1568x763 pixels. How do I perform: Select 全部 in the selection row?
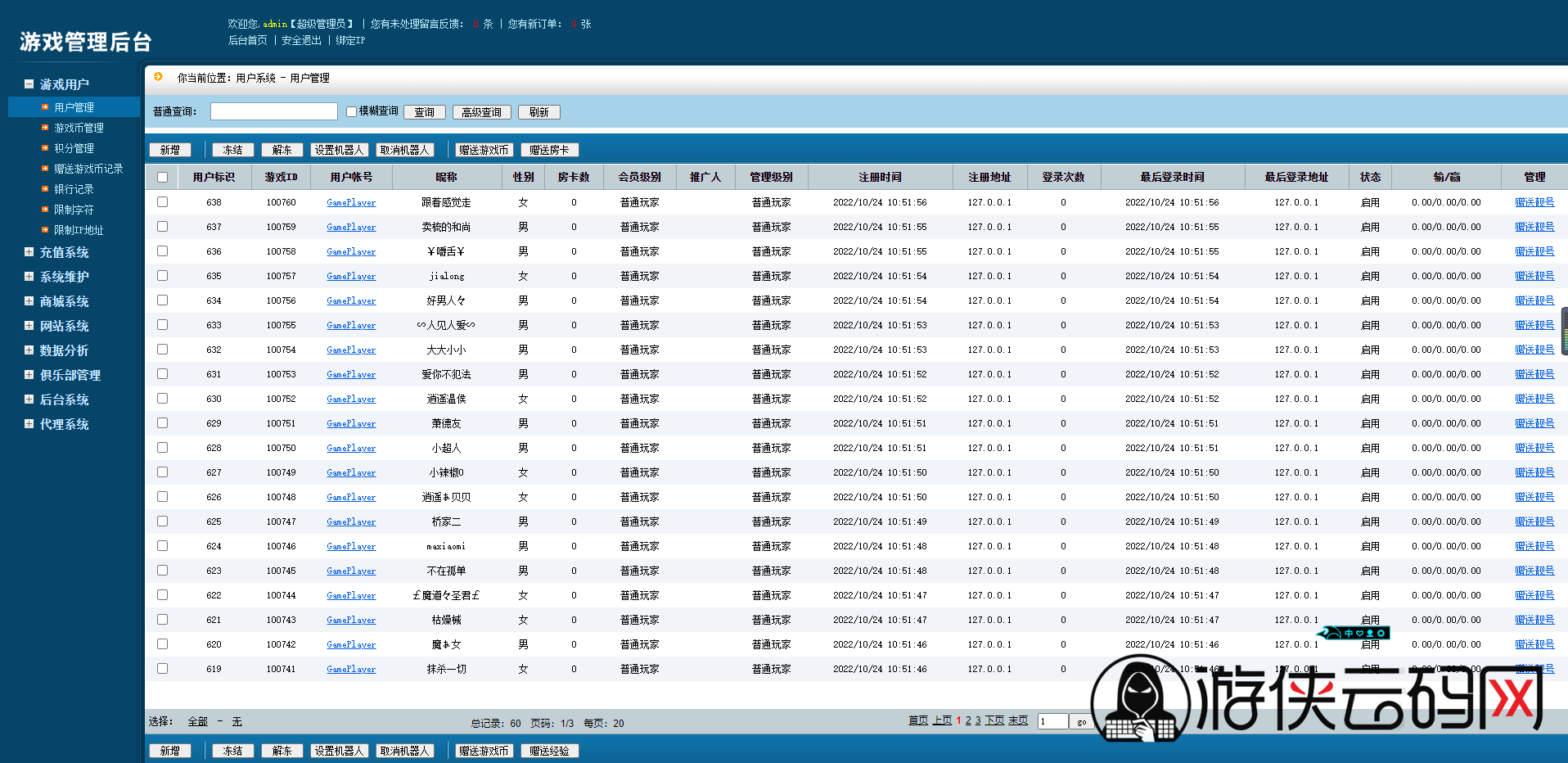point(198,721)
